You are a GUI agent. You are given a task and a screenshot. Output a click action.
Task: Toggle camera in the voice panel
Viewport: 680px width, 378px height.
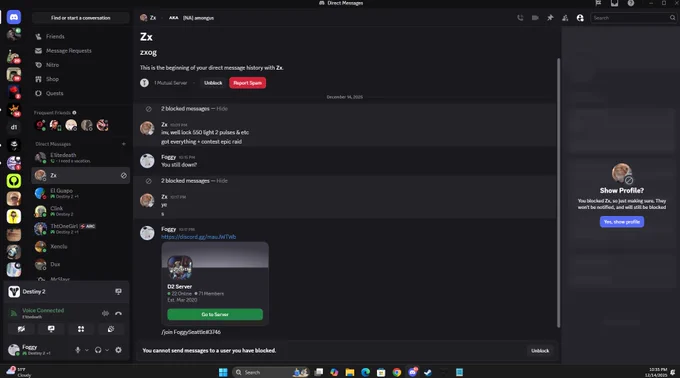pyautogui.click(x=21, y=329)
